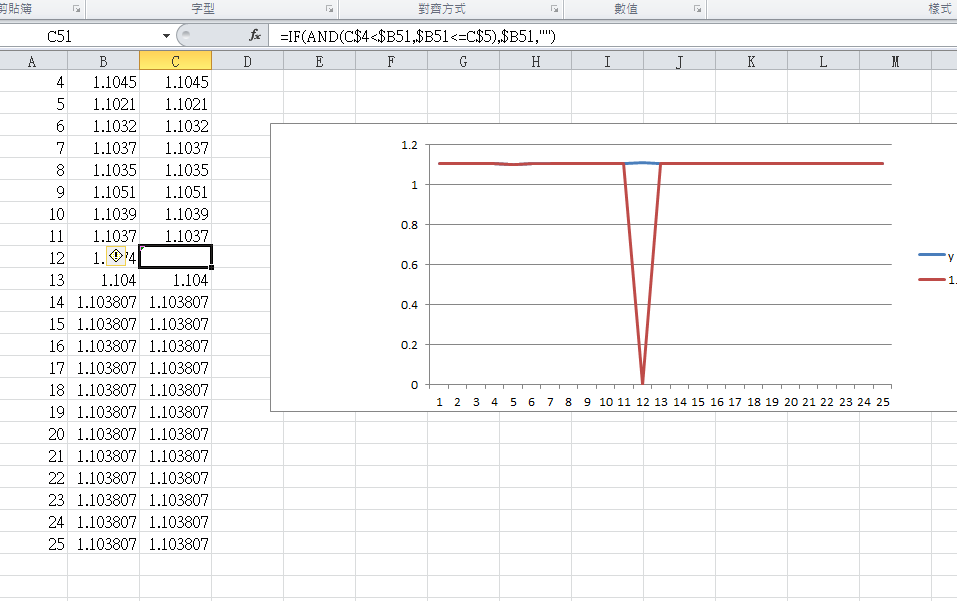Select cell with 1.104 in column C
Screen dimensions: 957x601
pyautogui.click(x=175, y=280)
